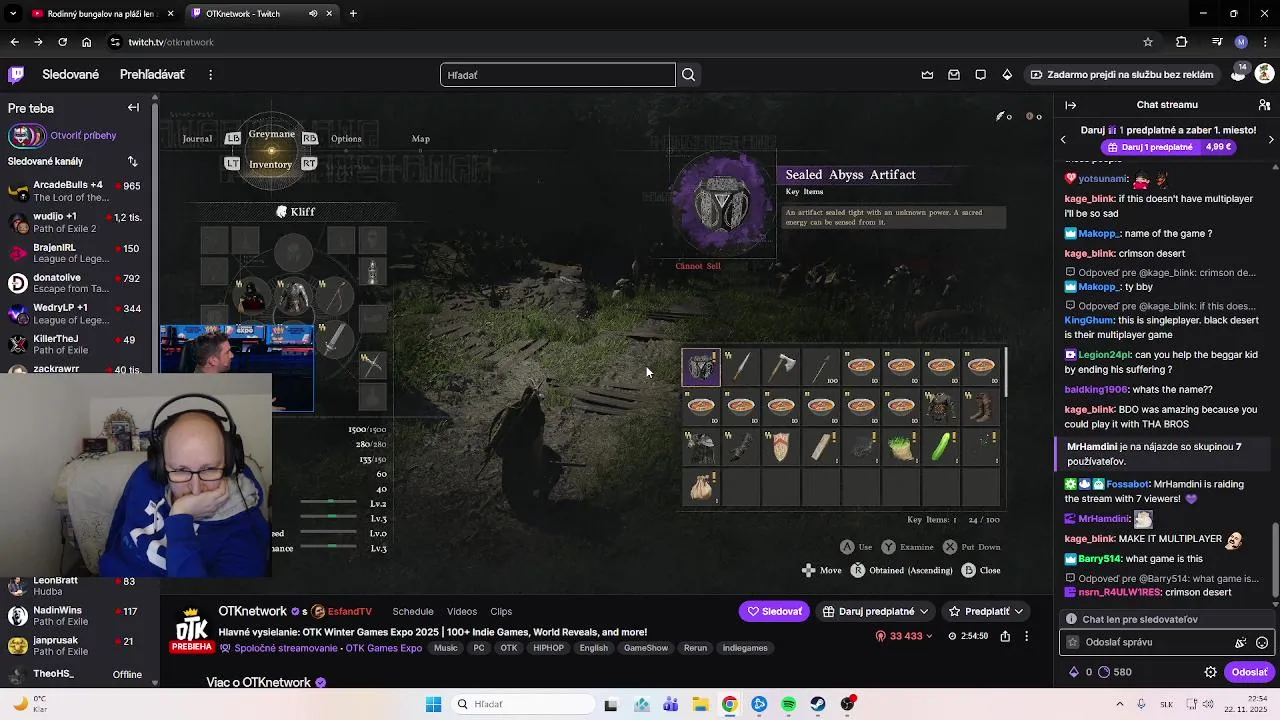This screenshot has width=1280, height=720.
Task: Open the Sledované navigation item
Action: tap(70, 74)
